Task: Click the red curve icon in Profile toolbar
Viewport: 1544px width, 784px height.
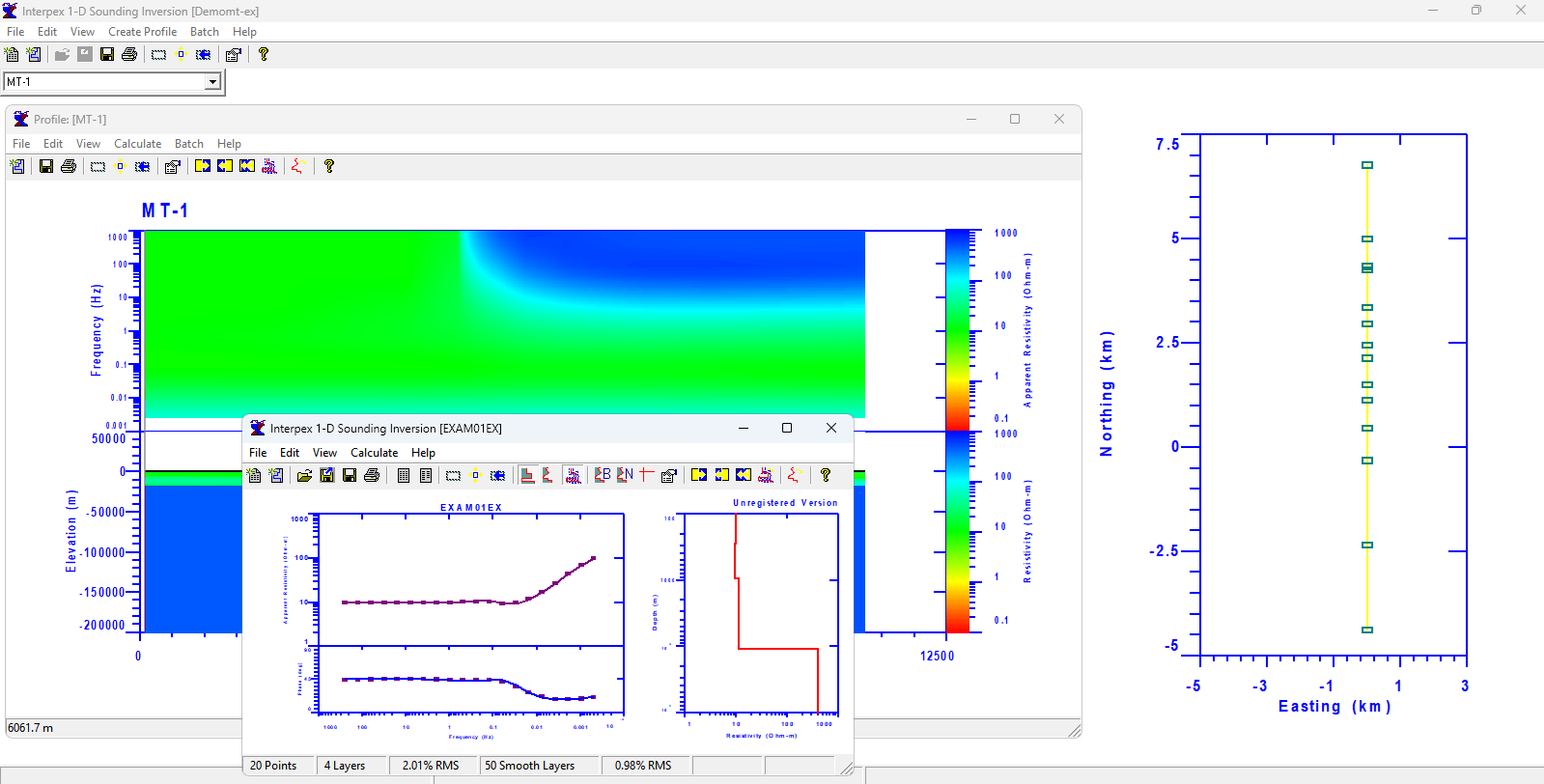Action: tap(298, 167)
